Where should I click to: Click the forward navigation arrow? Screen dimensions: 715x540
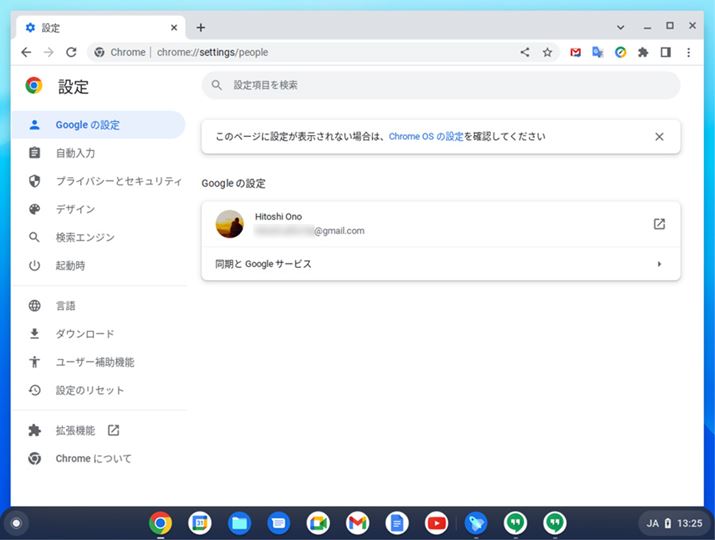49,52
